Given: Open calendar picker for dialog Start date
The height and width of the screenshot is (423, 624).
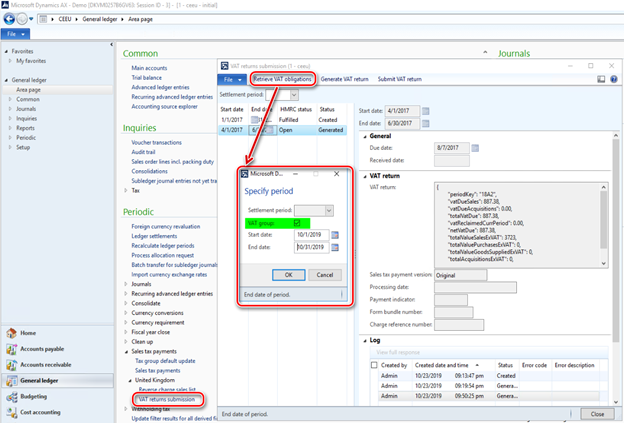Looking at the screenshot, I should 335,235.
